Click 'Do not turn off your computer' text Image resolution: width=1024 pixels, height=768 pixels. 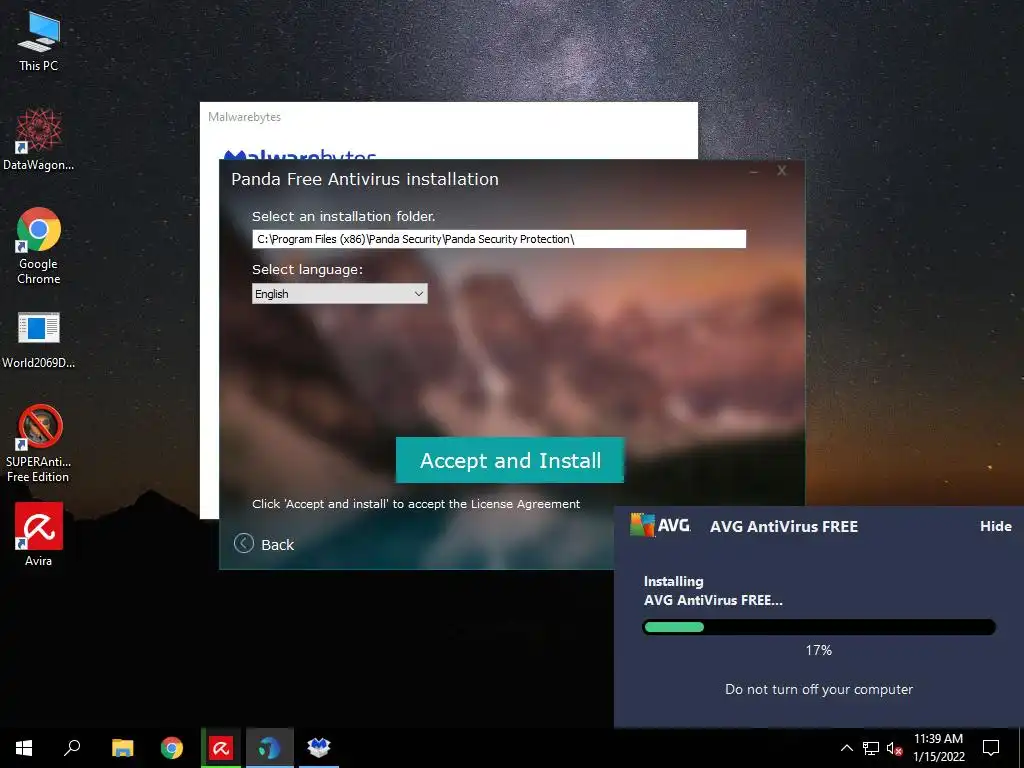coord(819,690)
